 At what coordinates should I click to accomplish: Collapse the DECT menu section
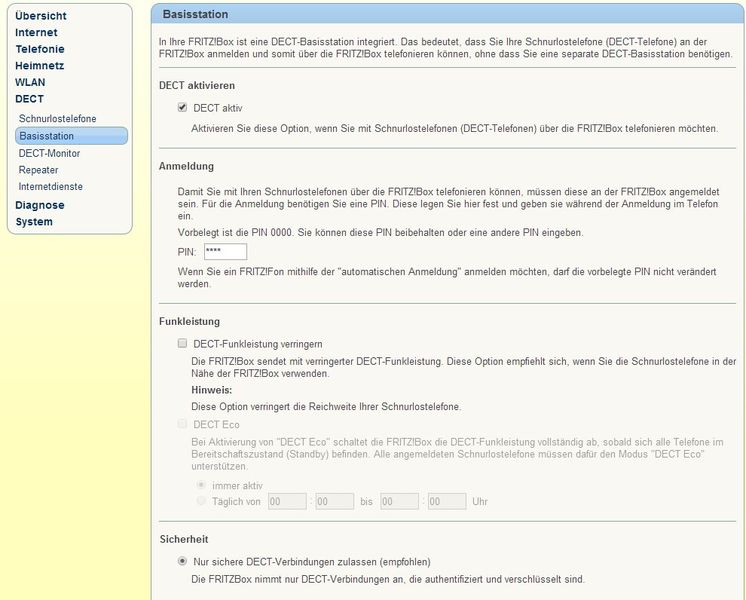coord(29,99)
